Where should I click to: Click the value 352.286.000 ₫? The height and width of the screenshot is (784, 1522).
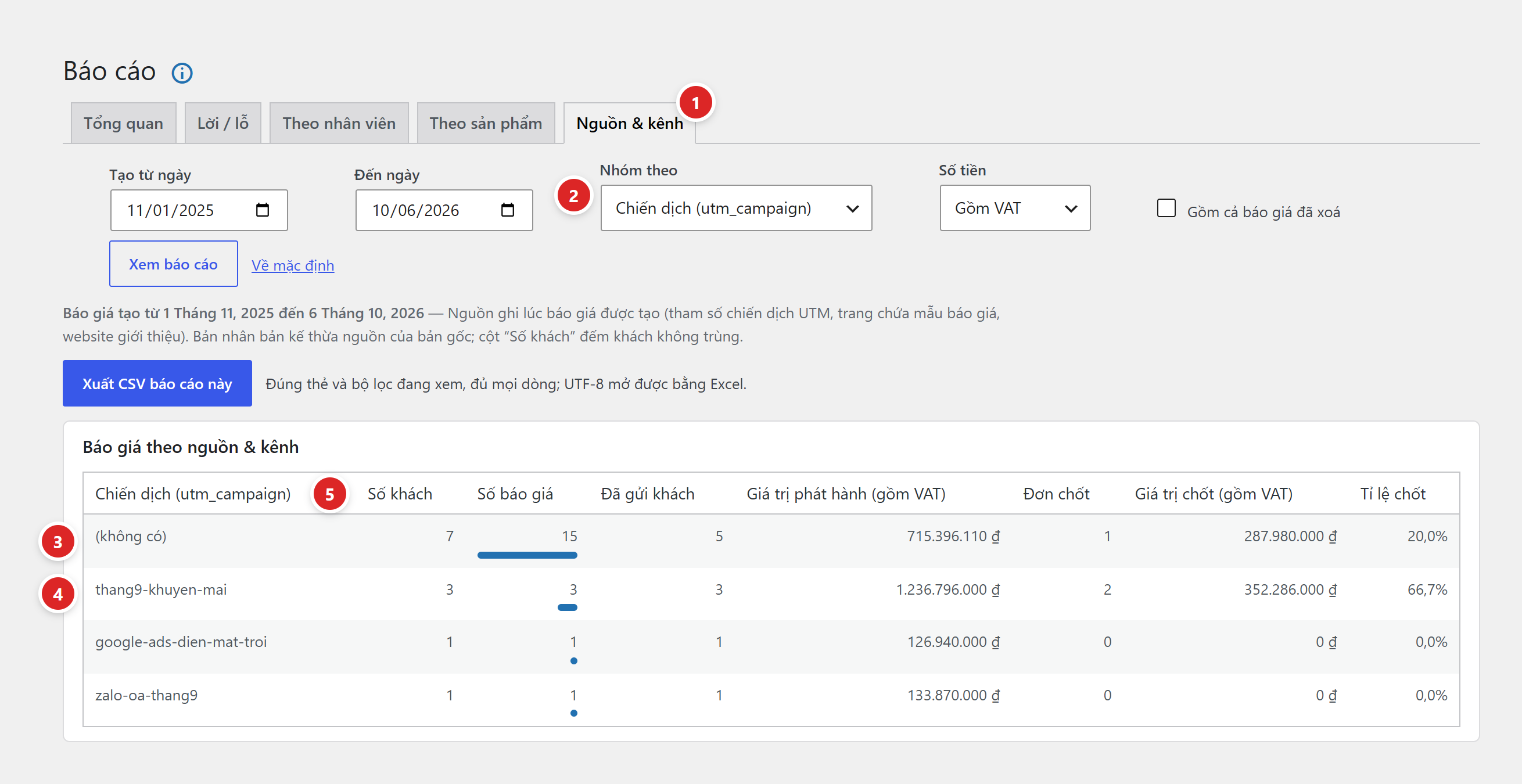pos(1290,589)
